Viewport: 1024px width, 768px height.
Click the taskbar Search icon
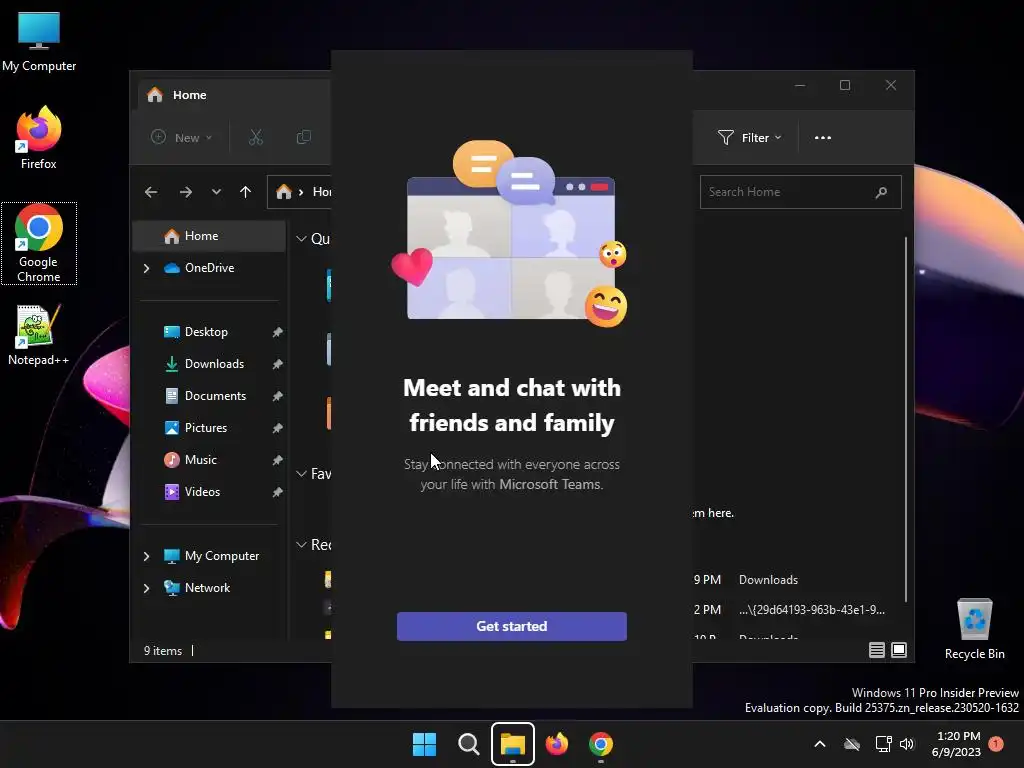click(468, 744)
